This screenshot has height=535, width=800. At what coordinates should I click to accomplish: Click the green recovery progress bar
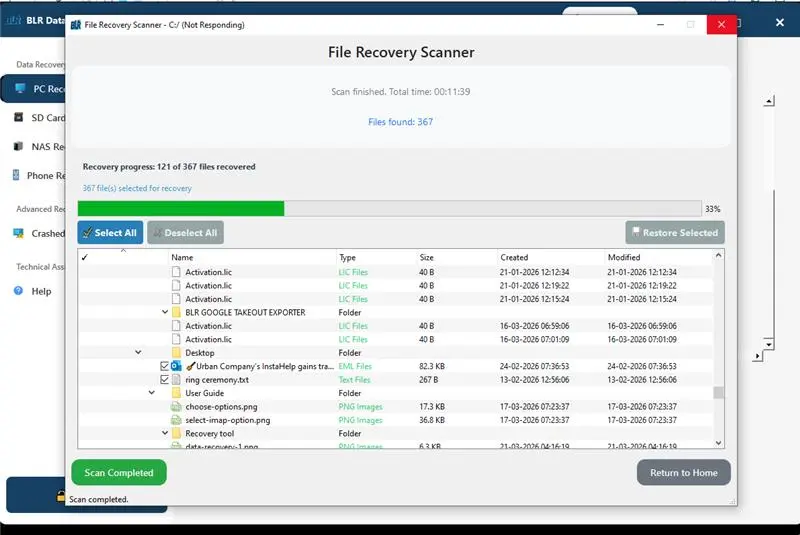tap(181, 209)
